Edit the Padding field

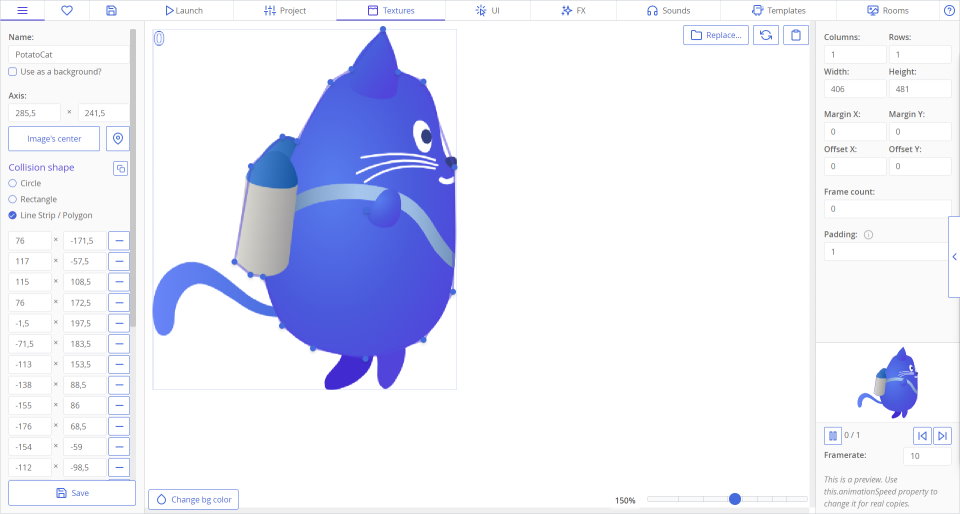pos(886,251)
